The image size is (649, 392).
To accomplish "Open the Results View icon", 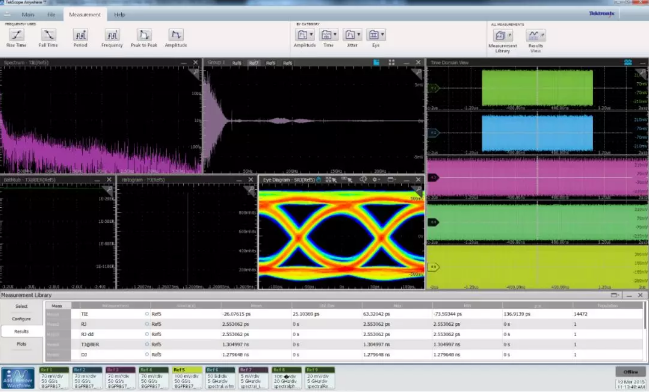I will coord(536,36).
